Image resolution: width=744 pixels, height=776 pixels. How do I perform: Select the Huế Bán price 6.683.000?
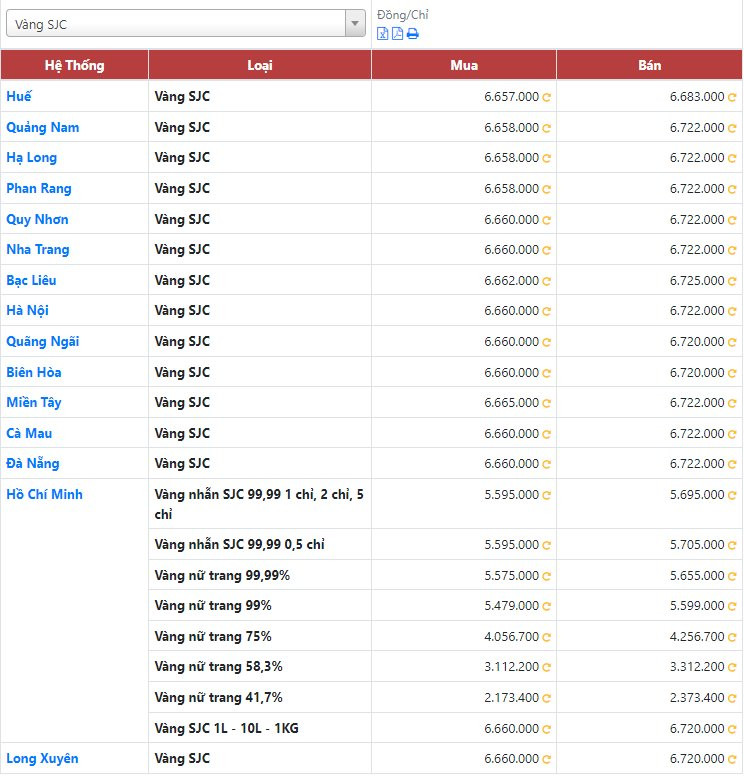point(697,97)
